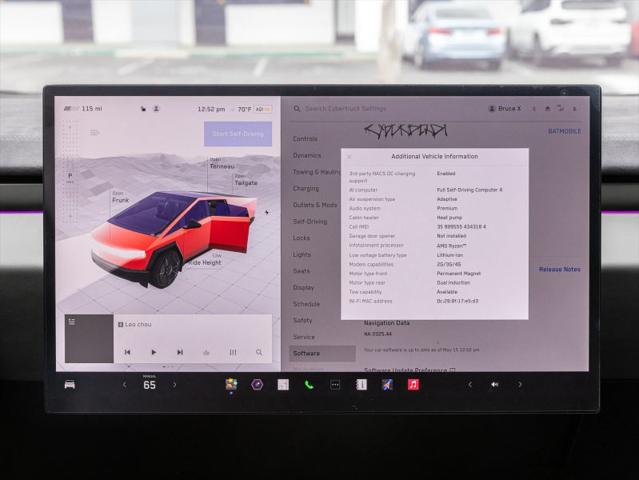639x480 pixels.
Task: Launch the colorful Arcade app icon in dock
Action: click(231, 384)
